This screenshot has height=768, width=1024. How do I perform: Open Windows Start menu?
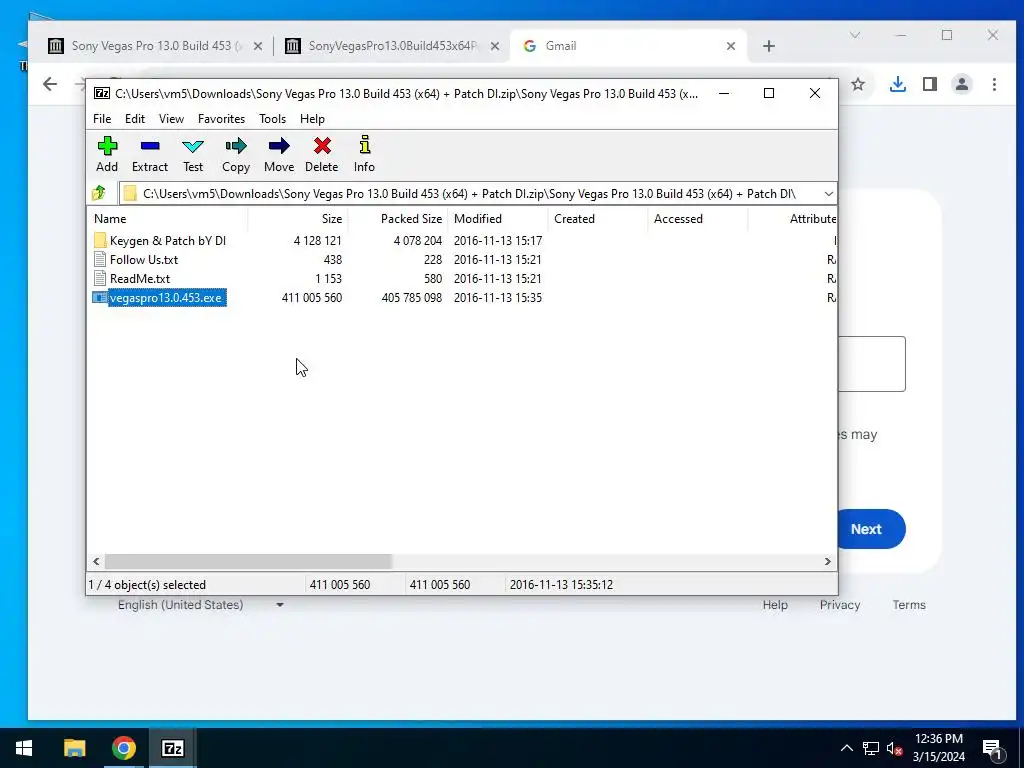click(24, 748)
